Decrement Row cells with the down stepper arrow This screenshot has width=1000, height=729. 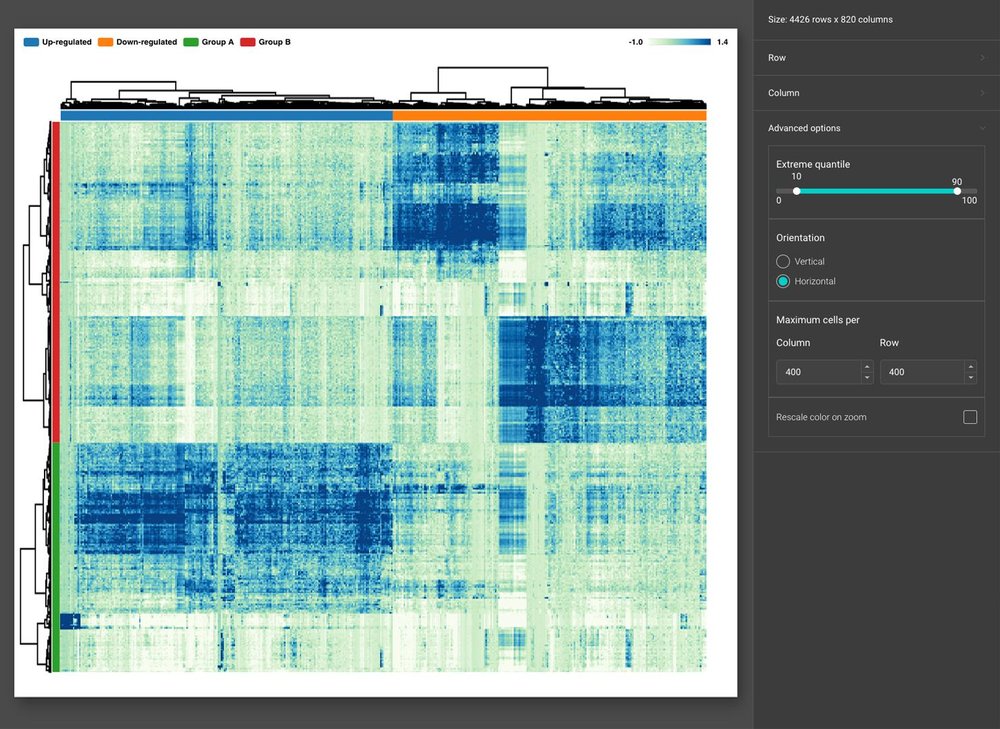[970, 376]
